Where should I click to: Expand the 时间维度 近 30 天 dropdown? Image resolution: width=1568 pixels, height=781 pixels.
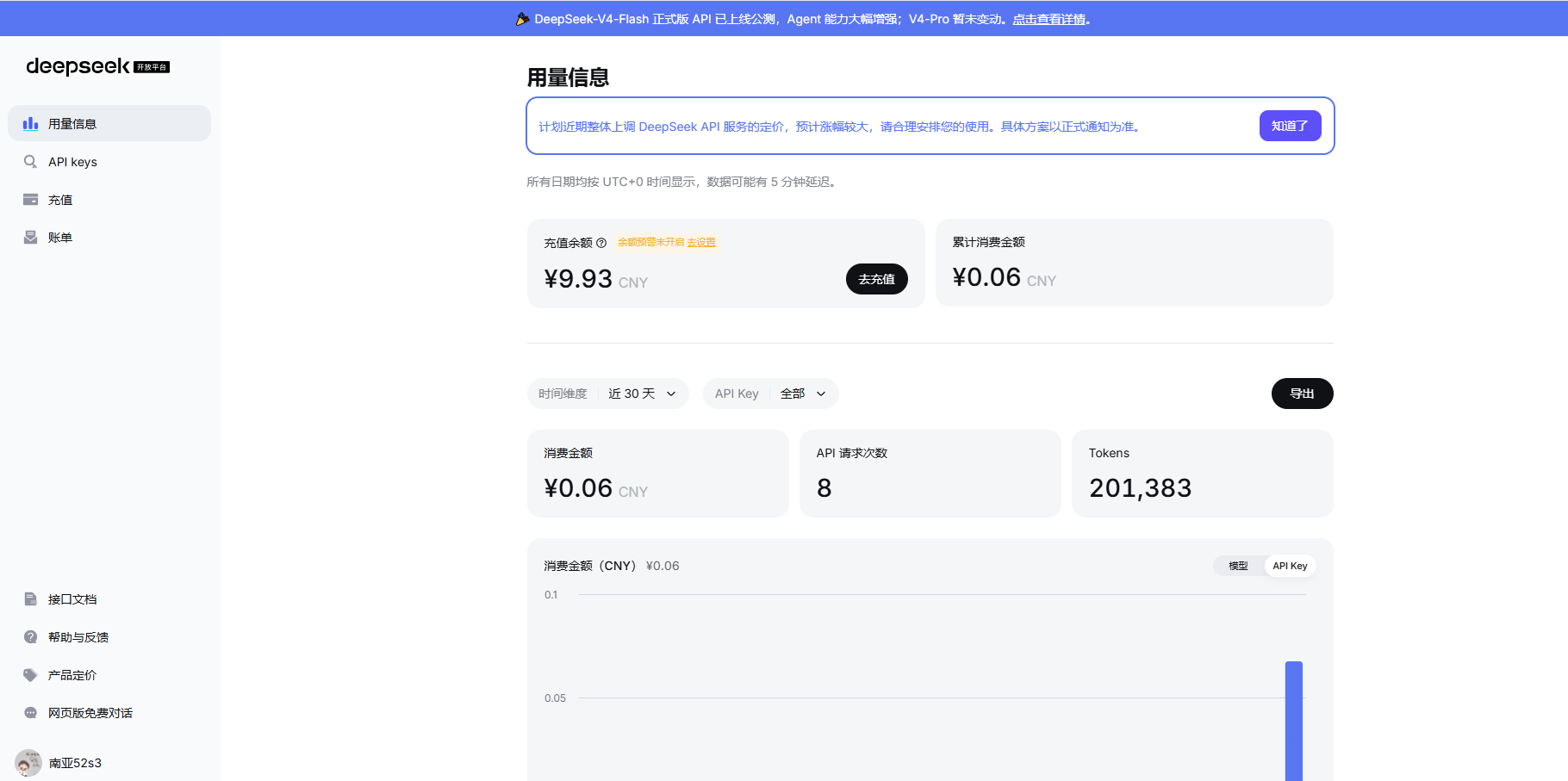tap(608, 394)
